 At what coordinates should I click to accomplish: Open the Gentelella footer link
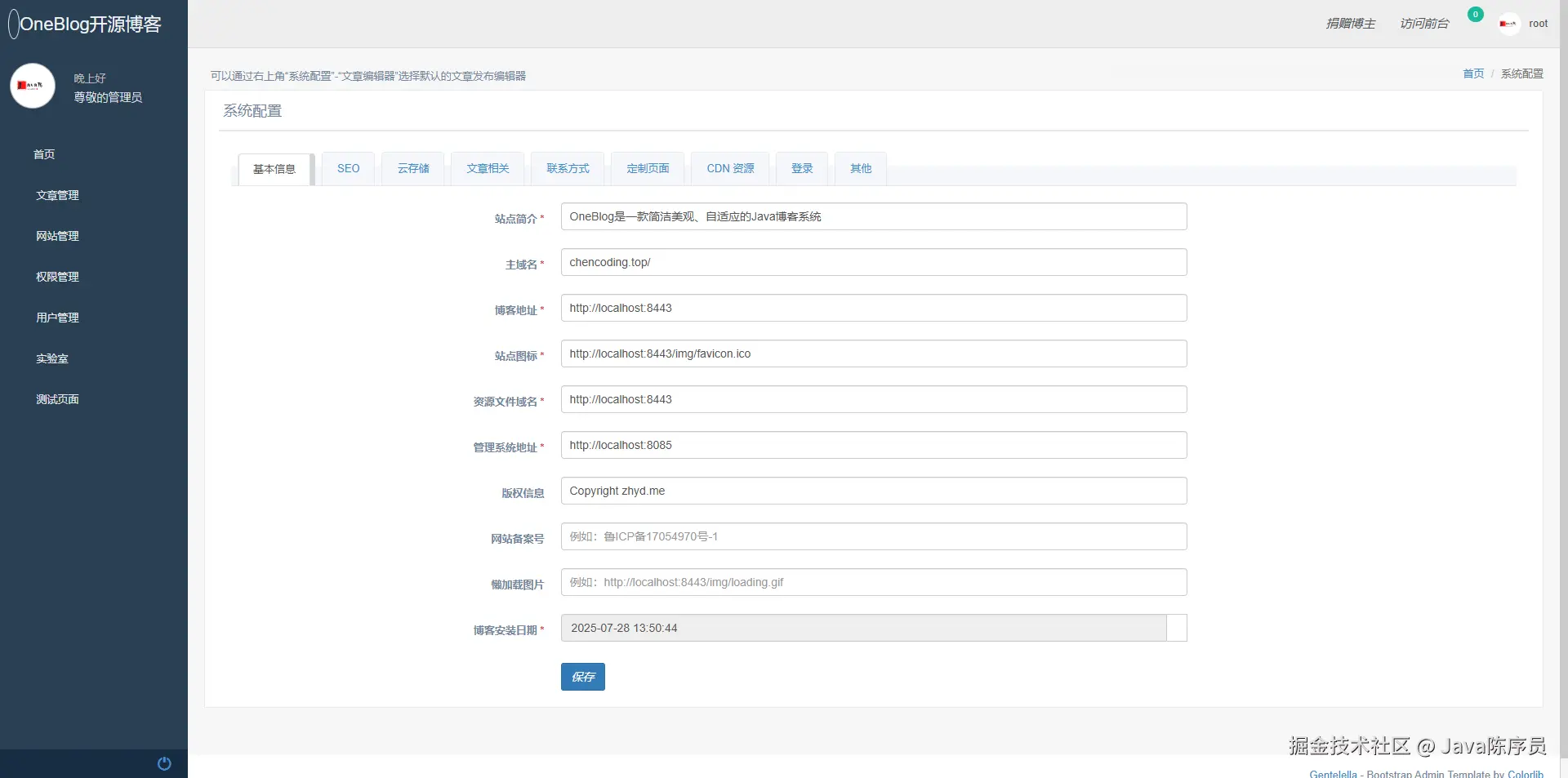pos(1333,774)
